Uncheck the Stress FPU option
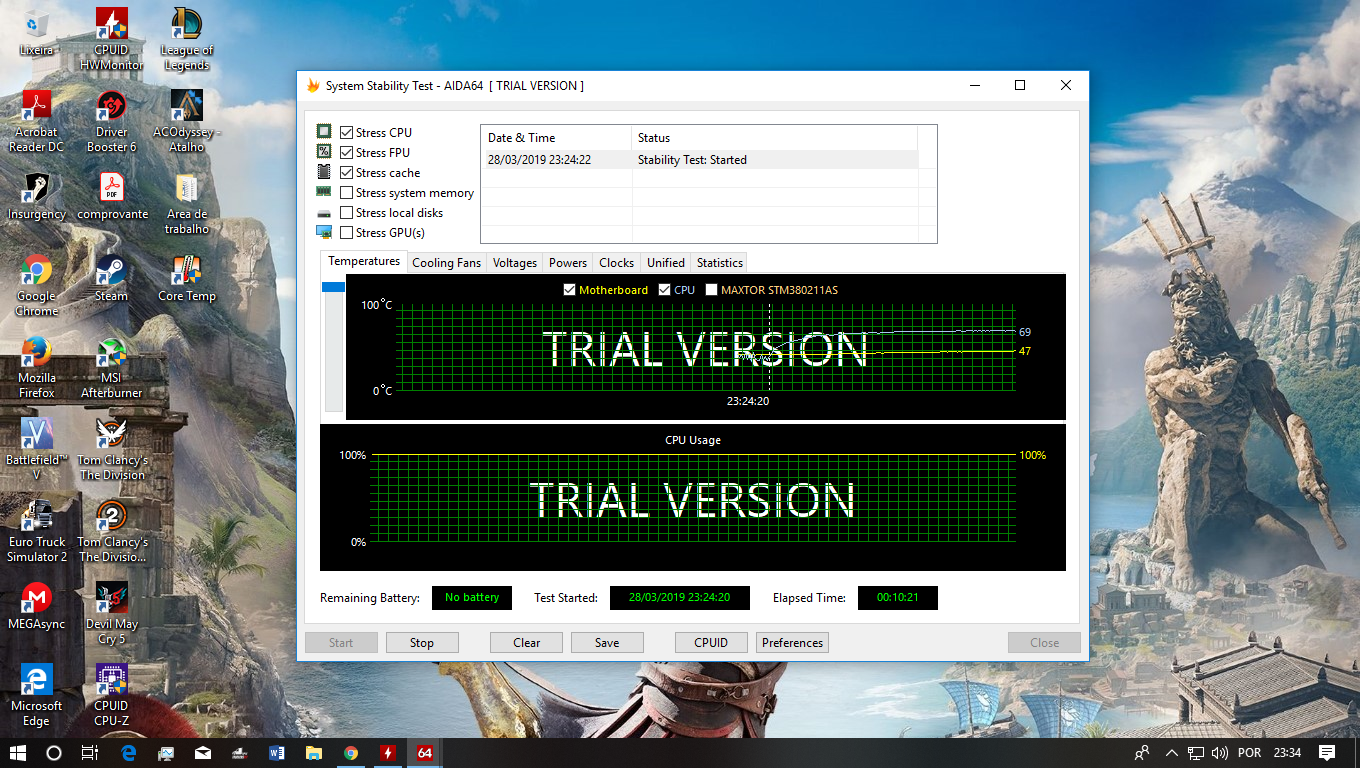 tap(346, 152)
